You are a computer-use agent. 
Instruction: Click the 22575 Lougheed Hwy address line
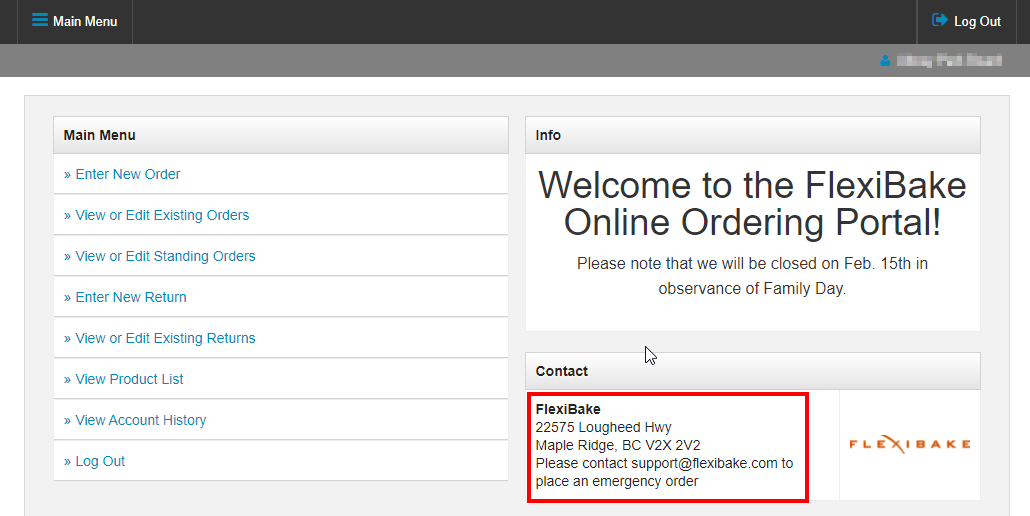(x=603, y=427)
